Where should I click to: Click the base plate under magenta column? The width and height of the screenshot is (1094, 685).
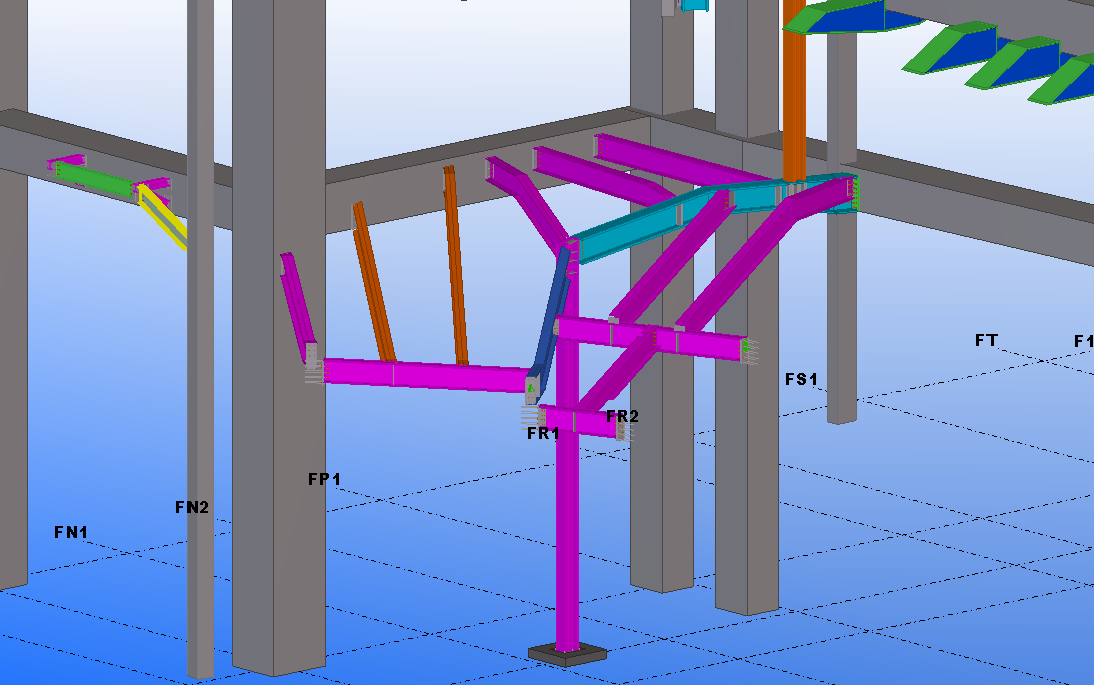tap(567, 654)
